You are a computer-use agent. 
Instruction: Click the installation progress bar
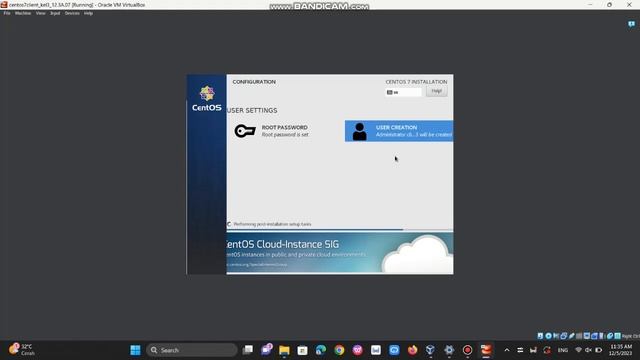340,230
